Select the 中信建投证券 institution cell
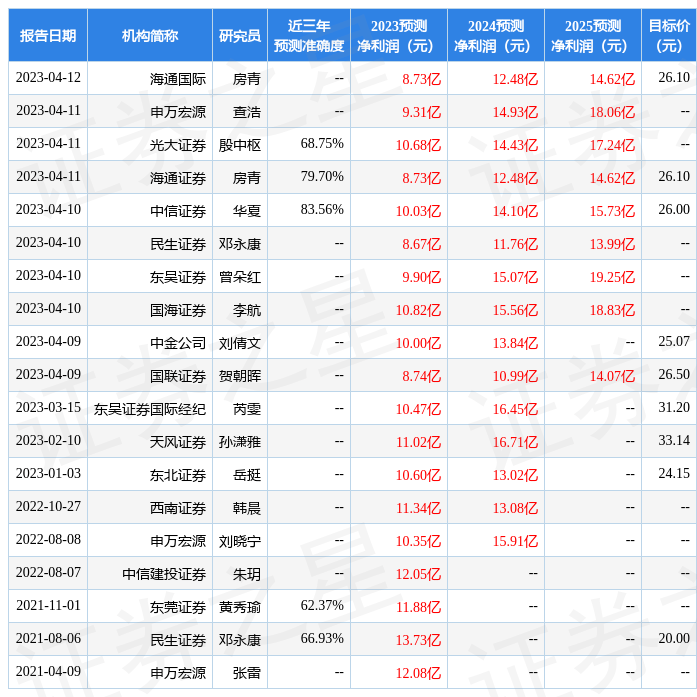The height and width of the screenshot is (697, 697). pyautogui.click(x=164, y=574)
